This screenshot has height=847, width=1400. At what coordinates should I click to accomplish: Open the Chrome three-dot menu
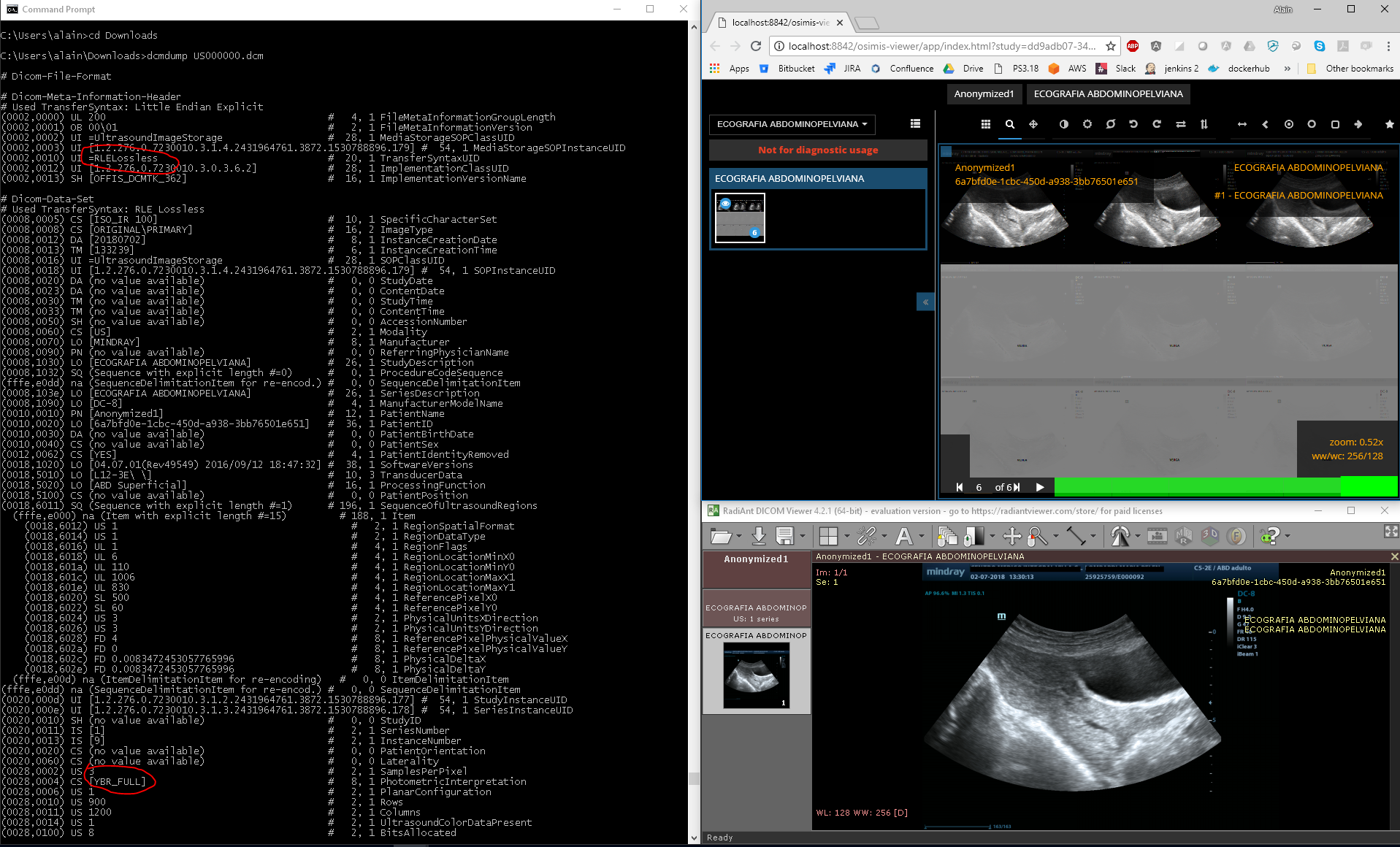[x=1388, y=46]
